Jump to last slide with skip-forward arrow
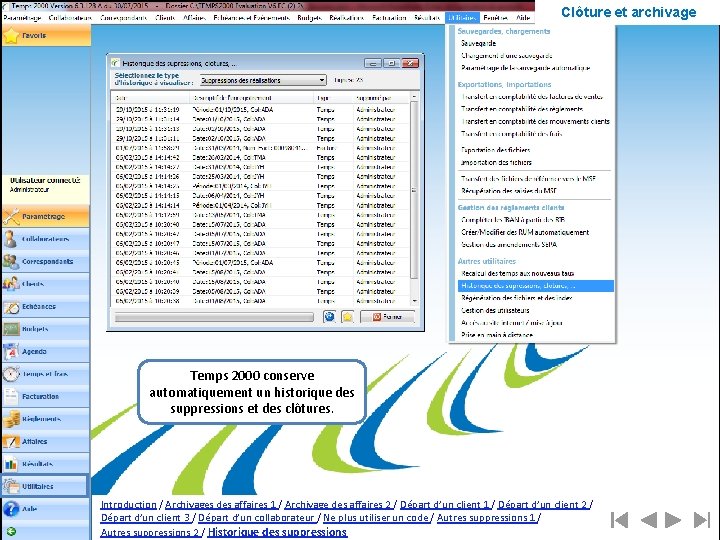The width and height of the screenshot is (720, 540). (x=702, y=520)
